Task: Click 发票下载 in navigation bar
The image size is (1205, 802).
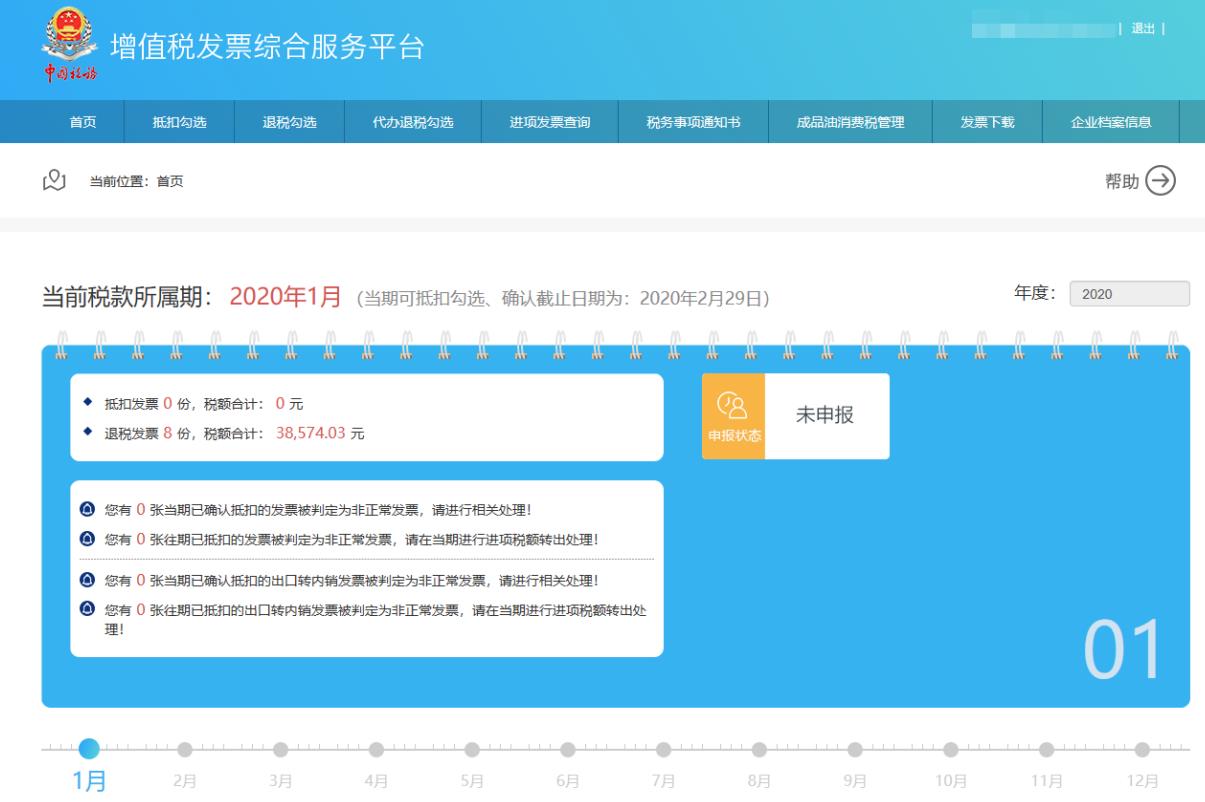Action: tap(987, 123)
